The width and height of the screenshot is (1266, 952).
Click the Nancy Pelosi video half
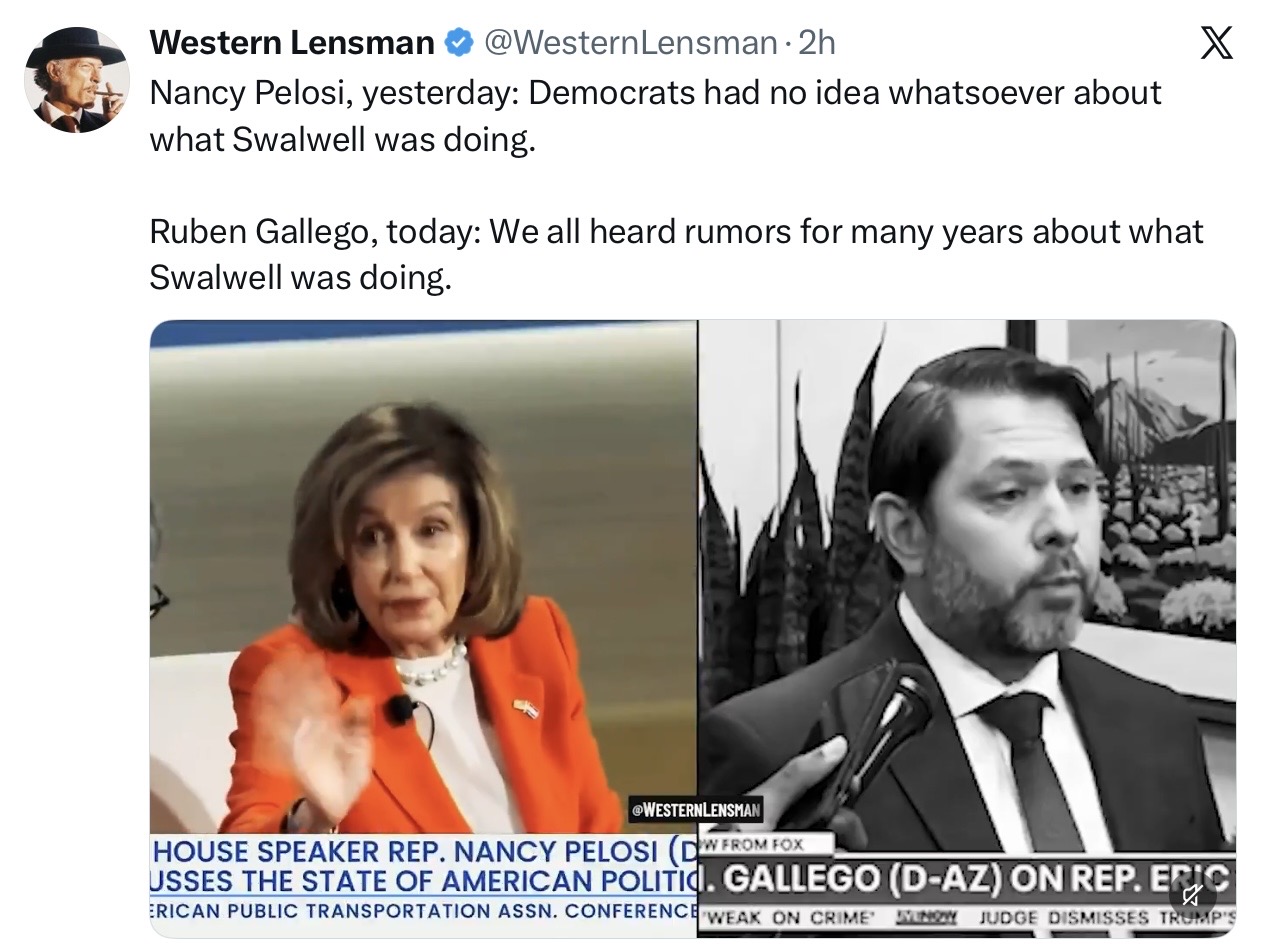(423, 628)
